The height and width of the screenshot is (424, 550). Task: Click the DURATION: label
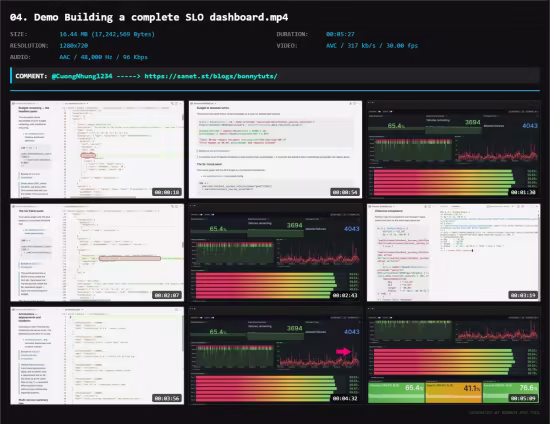(x=292, y=34)
